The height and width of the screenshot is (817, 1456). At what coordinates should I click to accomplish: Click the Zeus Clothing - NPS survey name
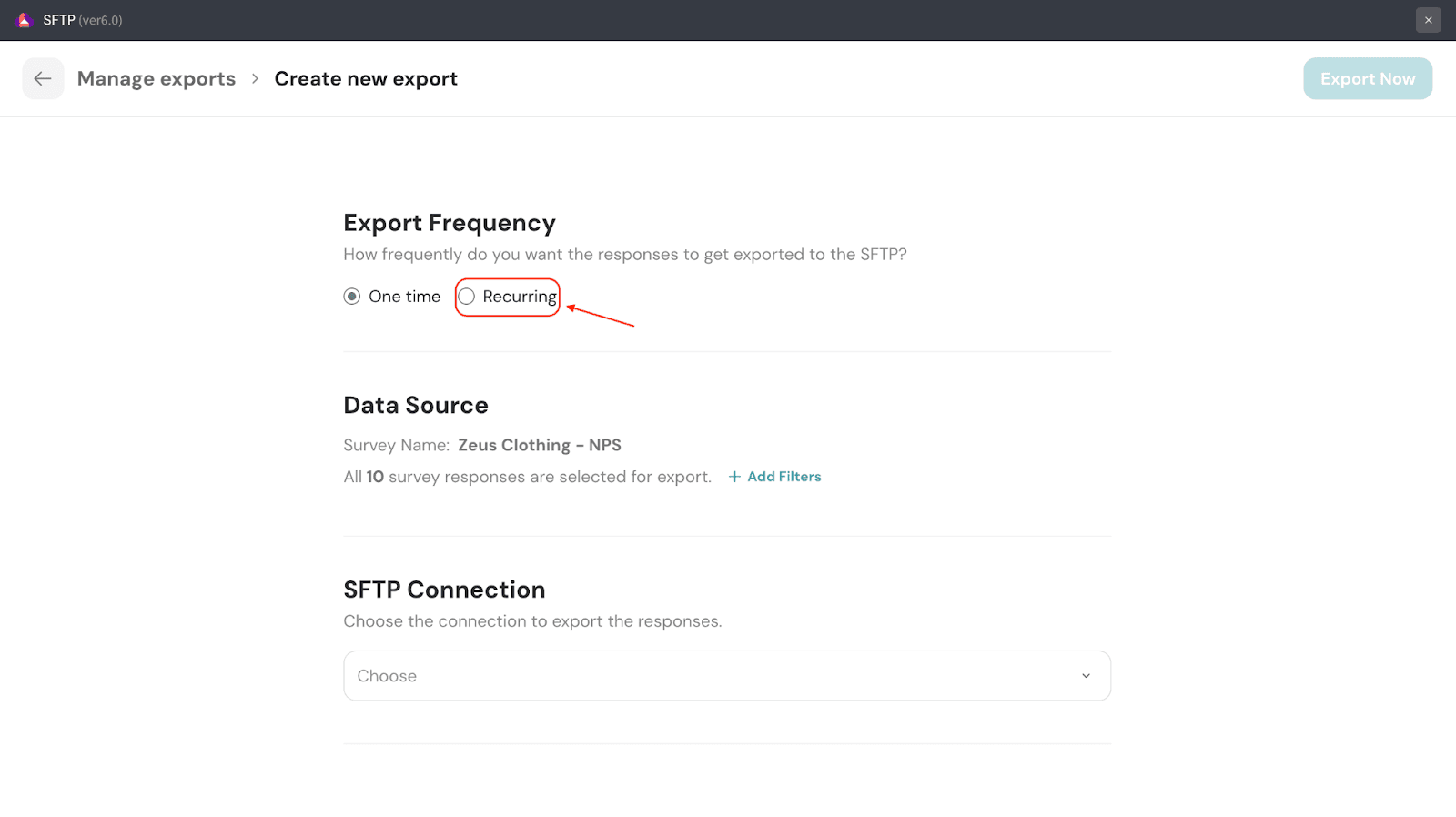[x=539, y=445]
